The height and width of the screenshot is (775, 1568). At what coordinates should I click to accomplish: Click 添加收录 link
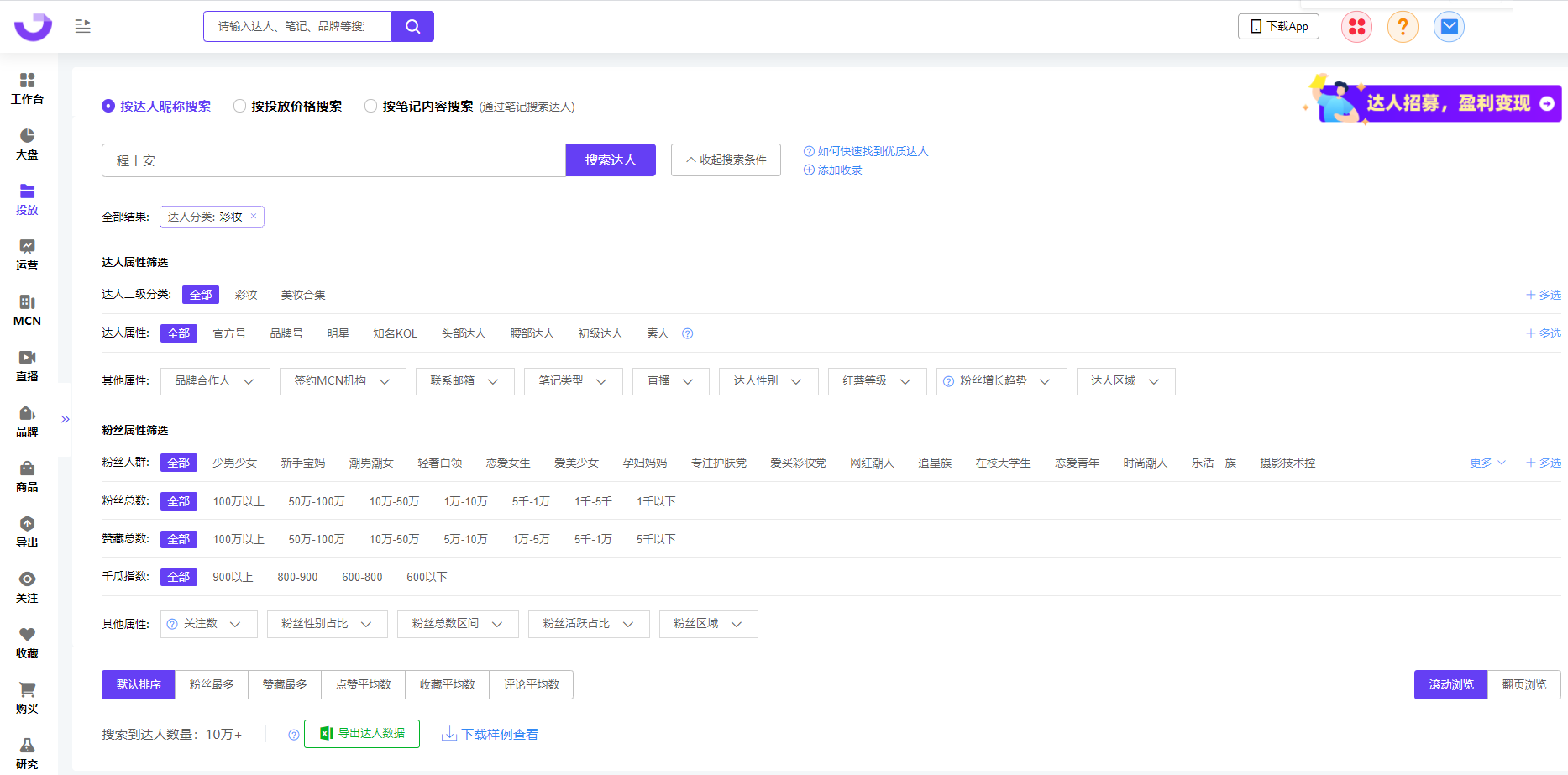tap(832, 170)
